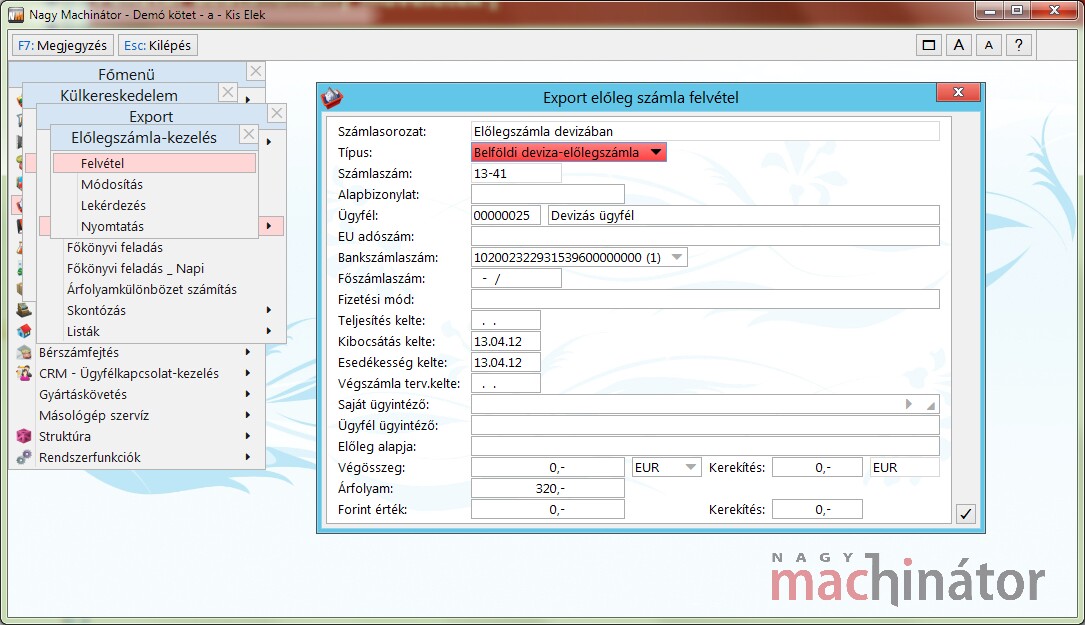Click the Kerekítés field beside the EUR dropdown
Screen dimensions: 1085x625
coord(817,467)
